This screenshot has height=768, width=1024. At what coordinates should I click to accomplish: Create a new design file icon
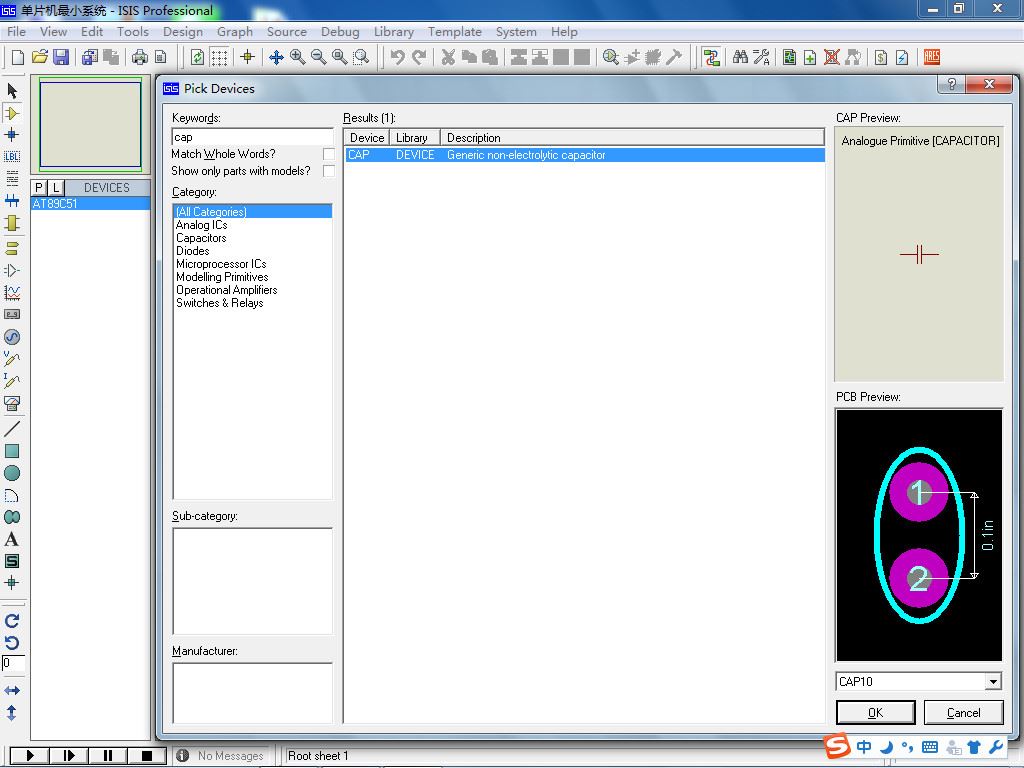[18, 57]
